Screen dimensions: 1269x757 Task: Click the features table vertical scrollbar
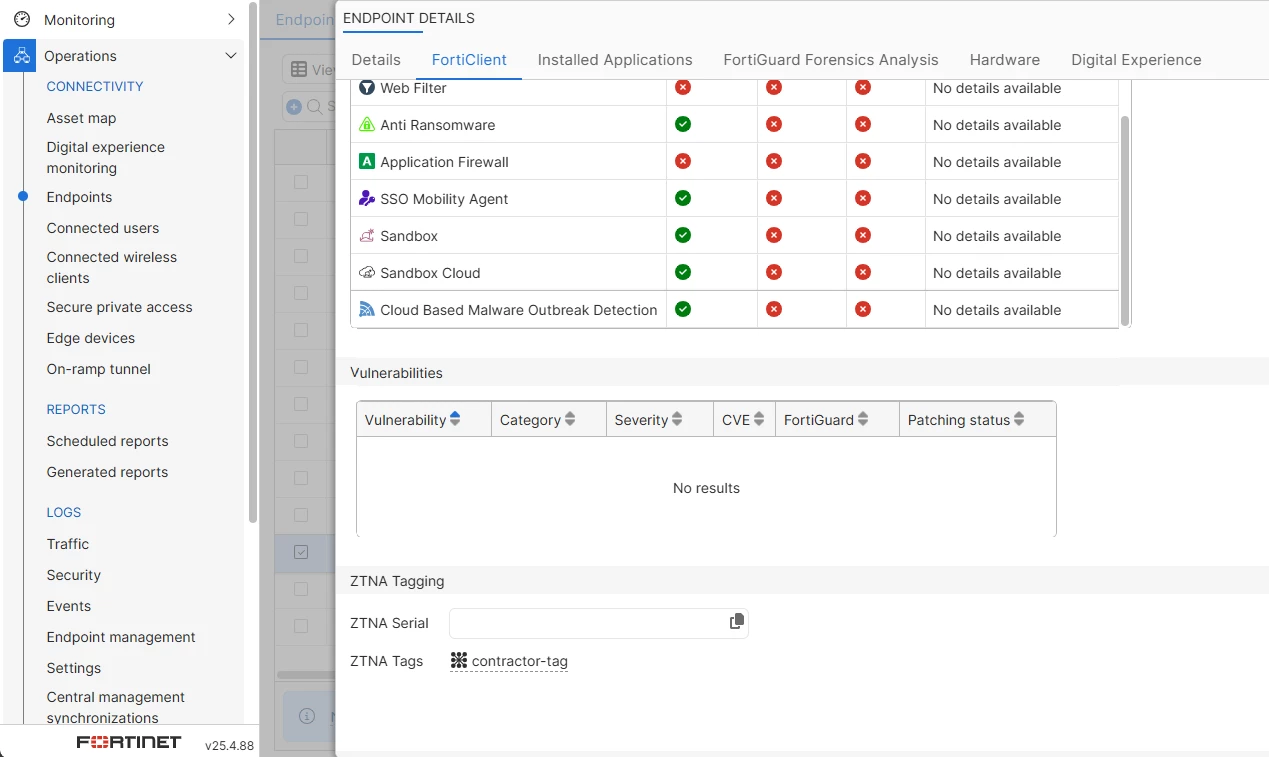pos(1125,220)
